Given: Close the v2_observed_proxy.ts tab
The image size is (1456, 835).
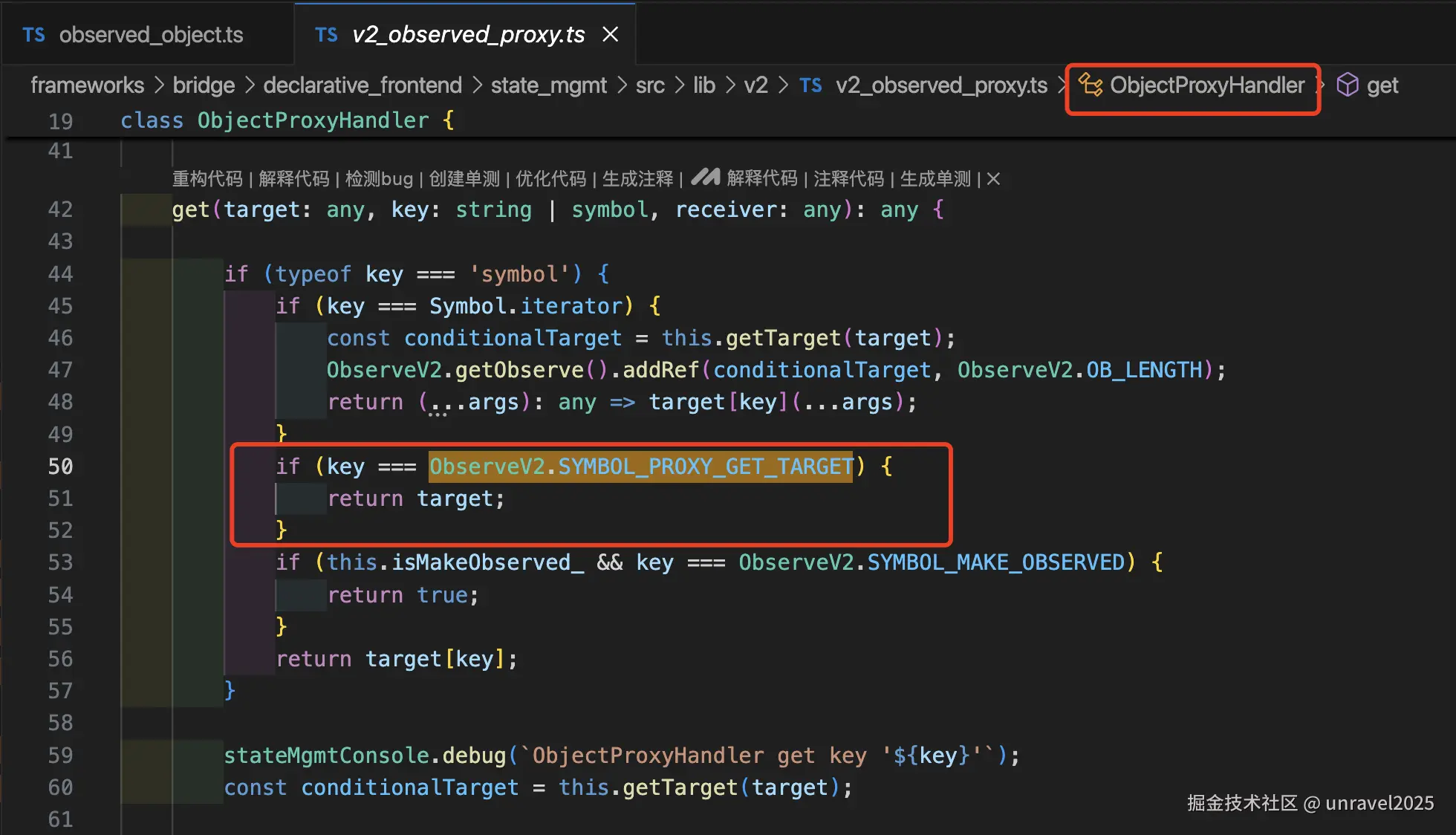Looking at the screenshot, I should [x=610, y=34].
